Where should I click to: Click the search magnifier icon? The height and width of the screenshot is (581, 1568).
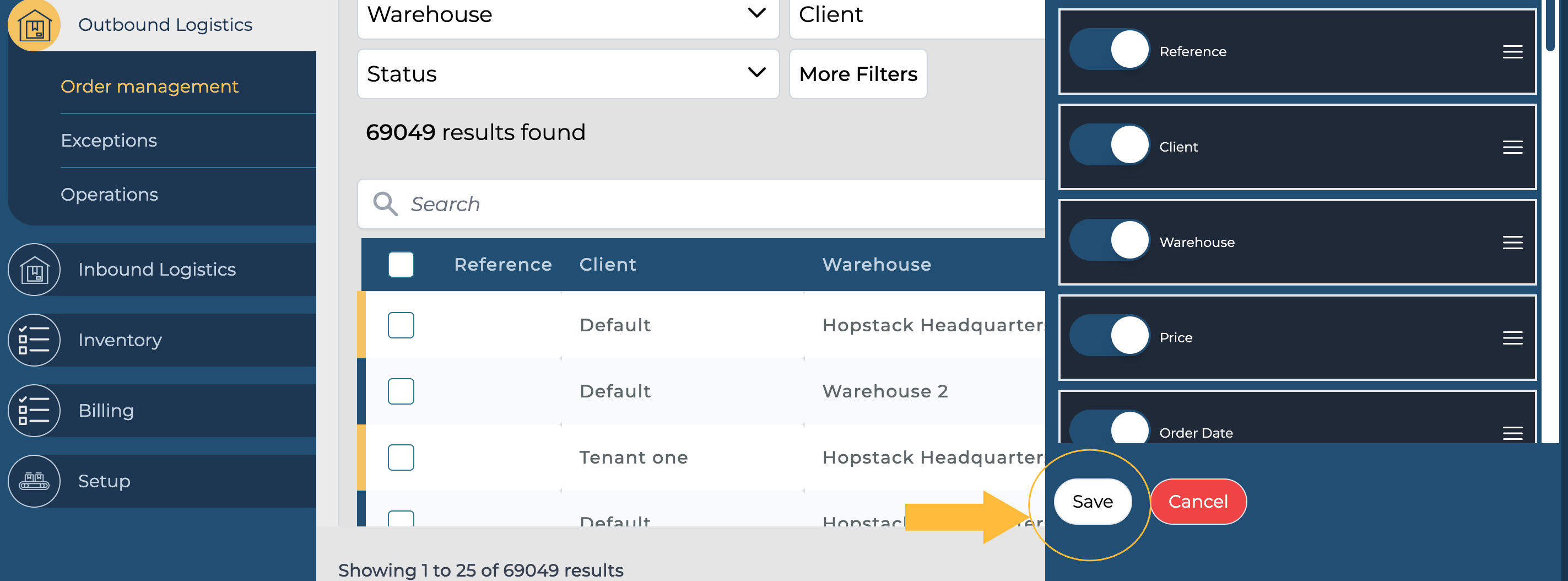pyautogui.click(x=385, y=204)
